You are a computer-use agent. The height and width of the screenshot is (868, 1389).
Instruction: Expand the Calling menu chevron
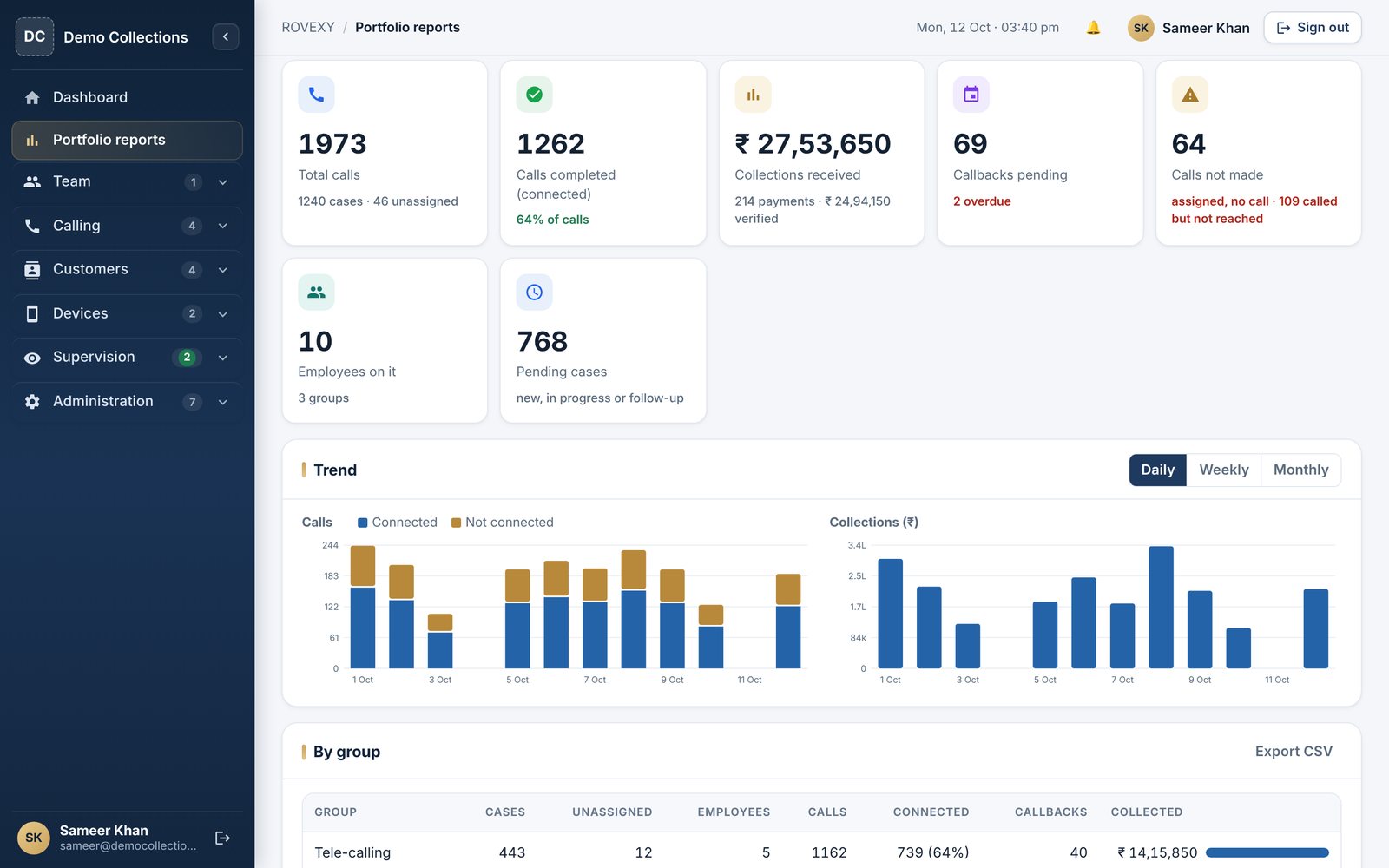point(223,226)
